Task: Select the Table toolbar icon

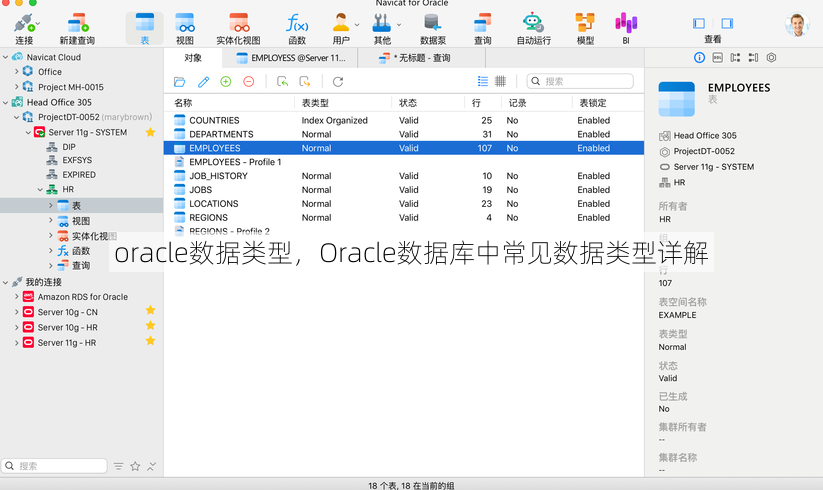Action: click(144, 29)
